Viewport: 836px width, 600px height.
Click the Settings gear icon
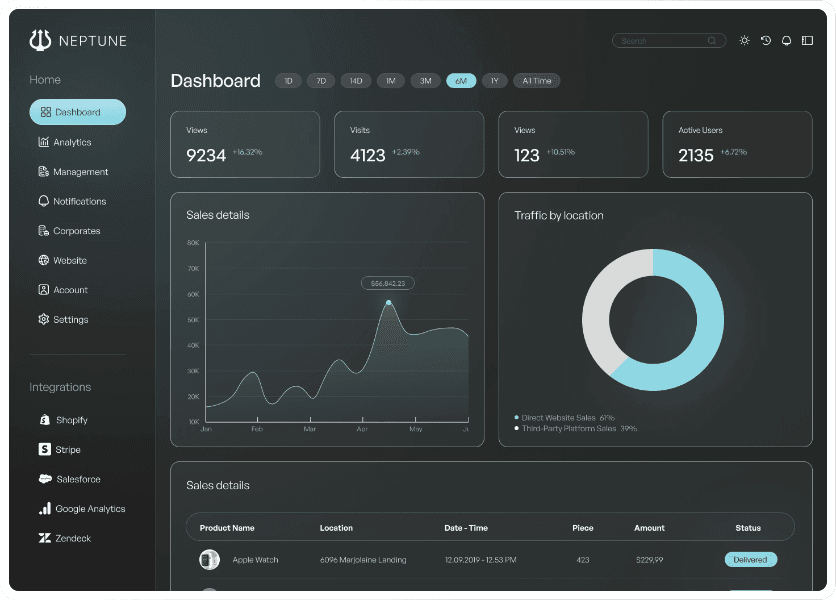point(44,319)
